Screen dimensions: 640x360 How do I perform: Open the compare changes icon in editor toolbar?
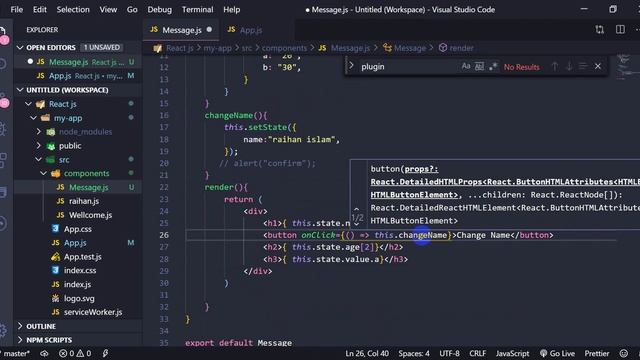[x=599, y=29]
